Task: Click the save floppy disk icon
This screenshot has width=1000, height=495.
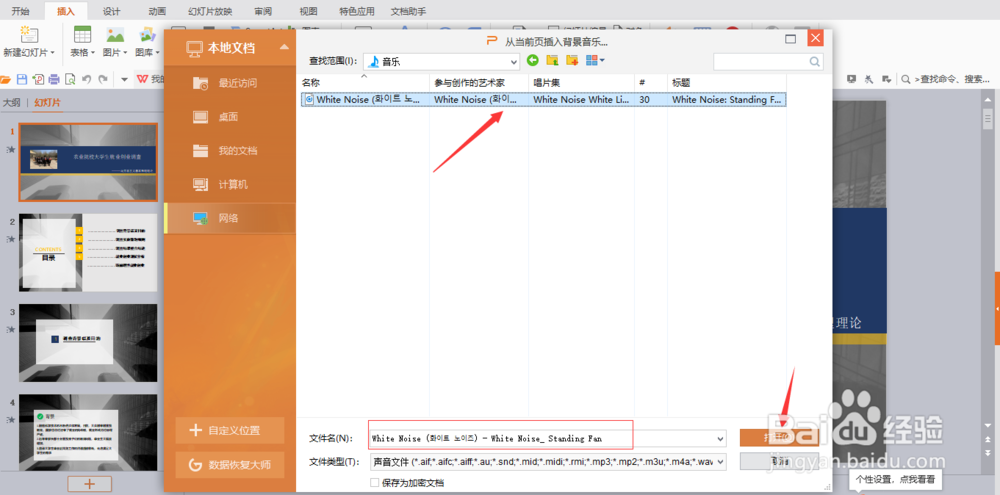Action: tap(22, 80)
